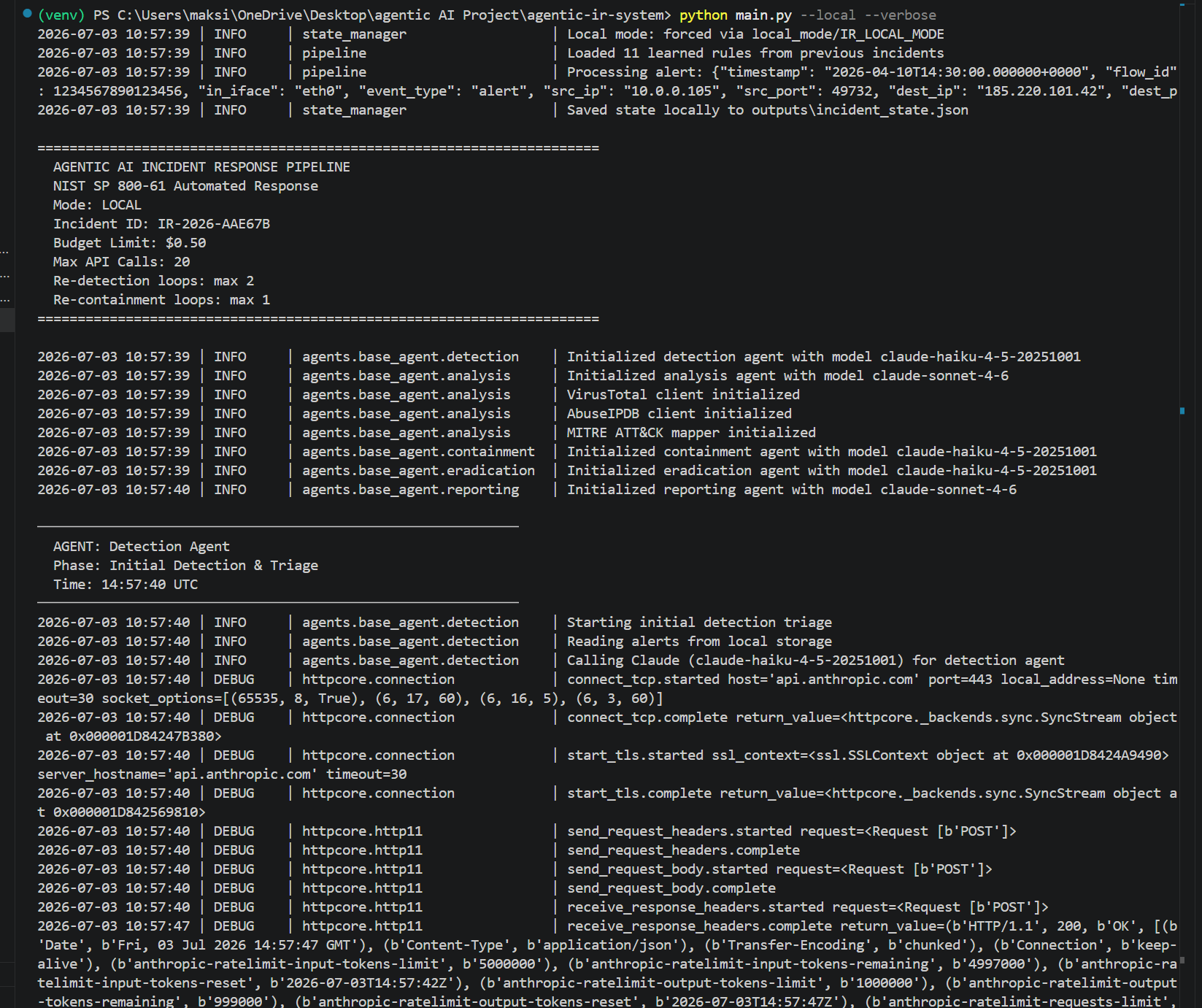
Task: Click the blue command status dot before the prompt
Action: click(27, 13)
